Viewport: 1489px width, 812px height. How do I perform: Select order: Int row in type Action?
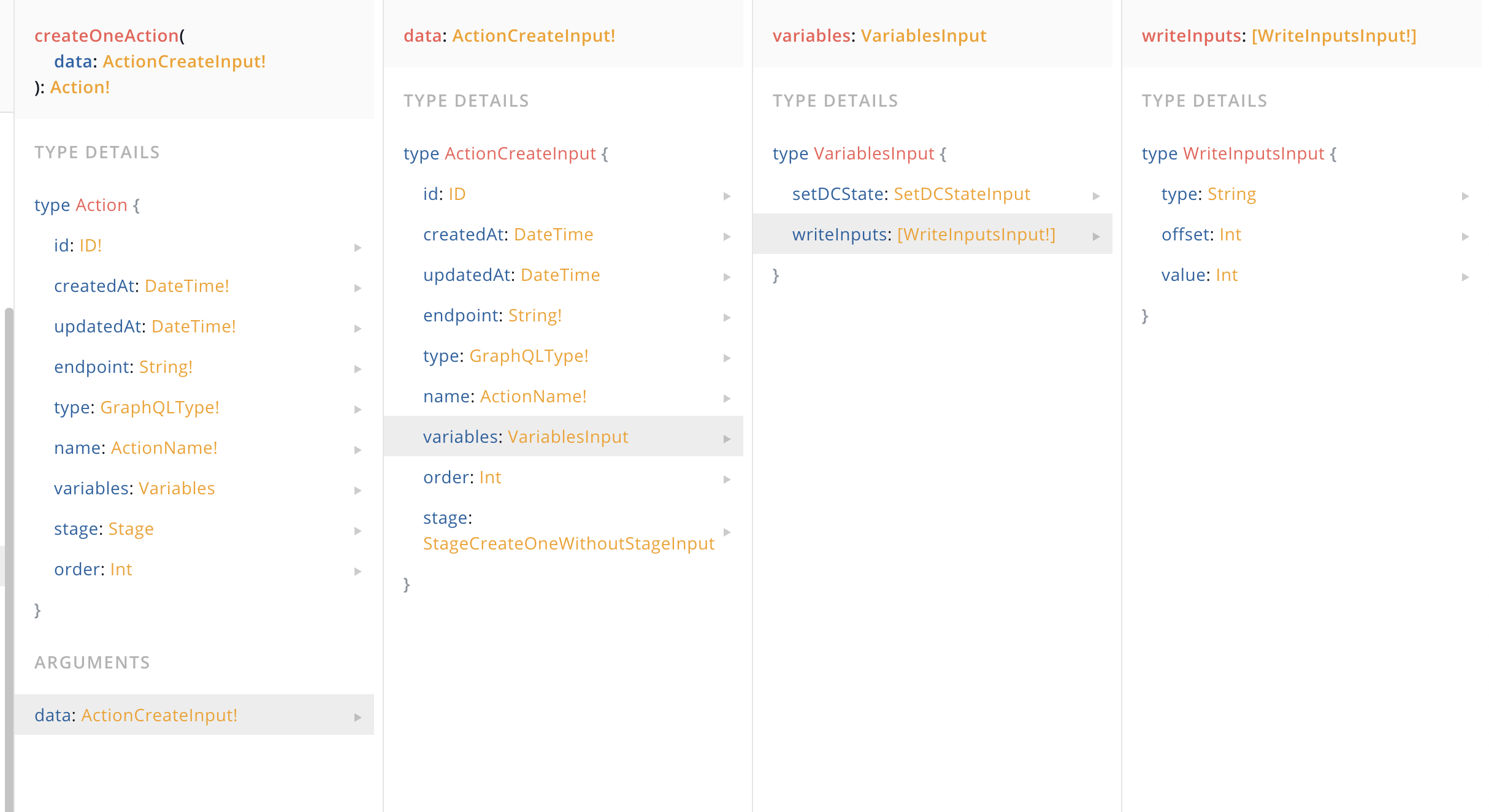tap(194, 569)
